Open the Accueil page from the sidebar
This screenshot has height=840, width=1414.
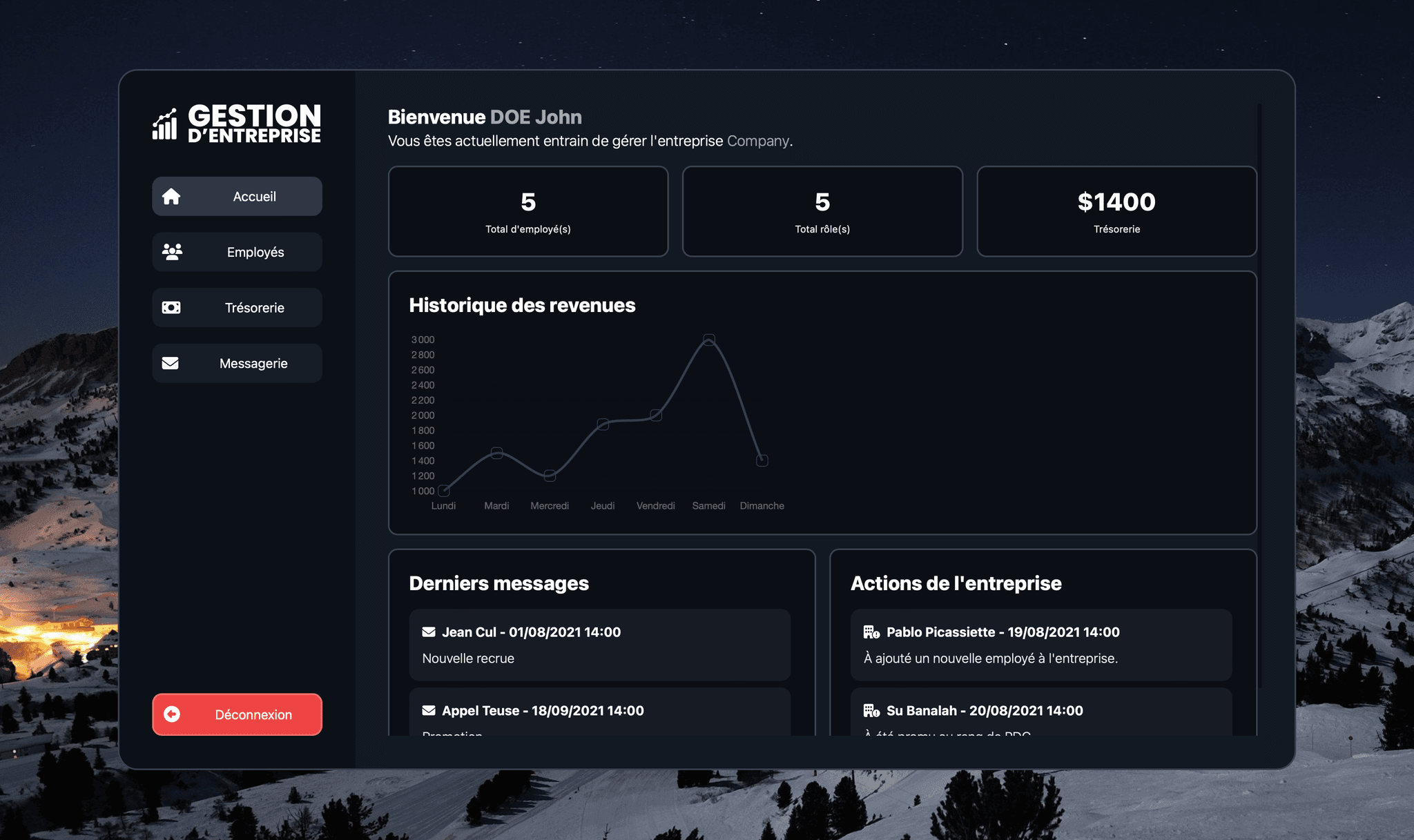[237, 196]
